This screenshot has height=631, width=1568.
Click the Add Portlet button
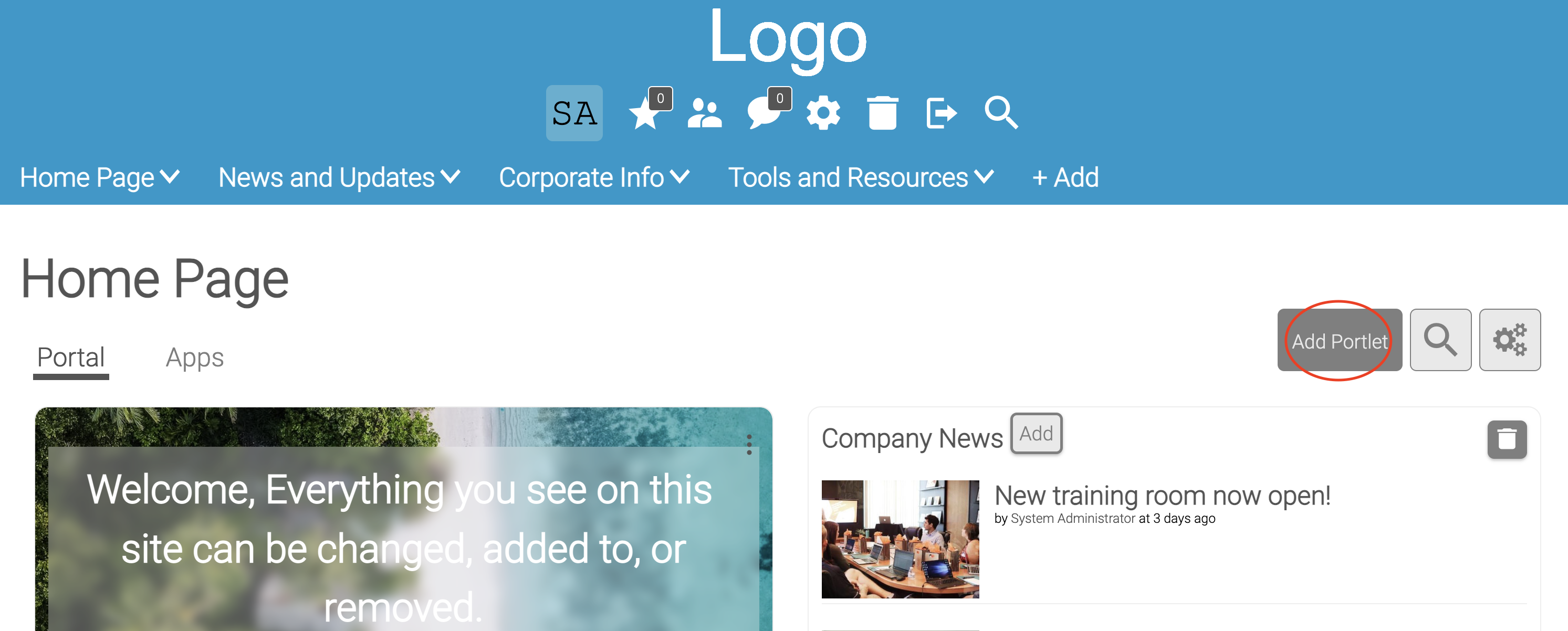tap(1339, 340)
